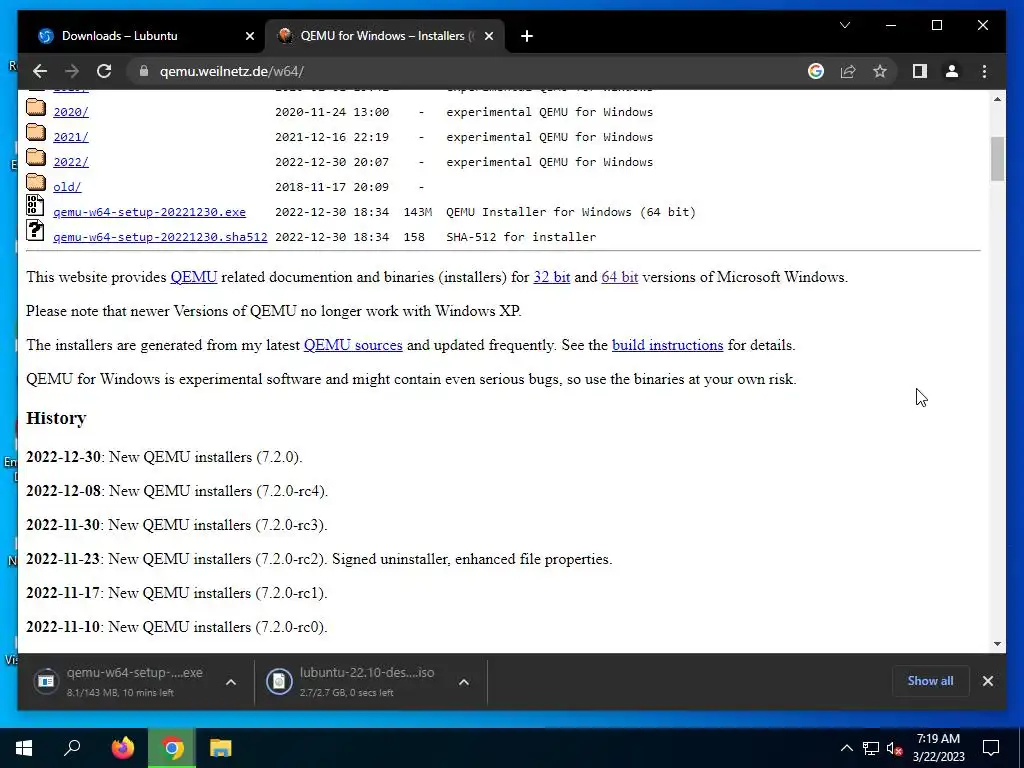Open qemu-w64-setup-20221230.sha512 link
1024x768 pixels.
[160, 237]
